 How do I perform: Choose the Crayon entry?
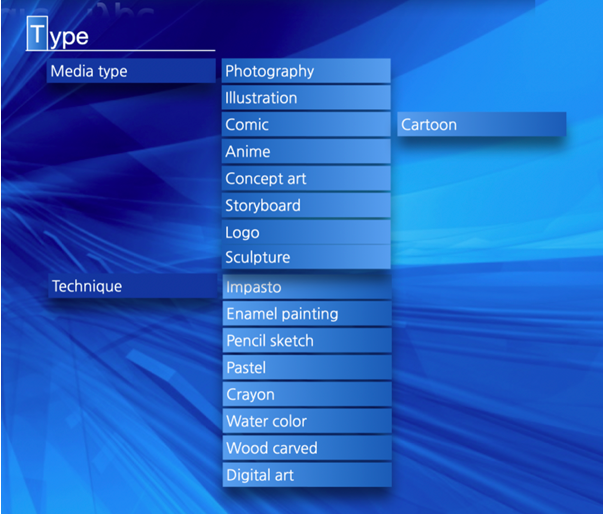point(307,394)
